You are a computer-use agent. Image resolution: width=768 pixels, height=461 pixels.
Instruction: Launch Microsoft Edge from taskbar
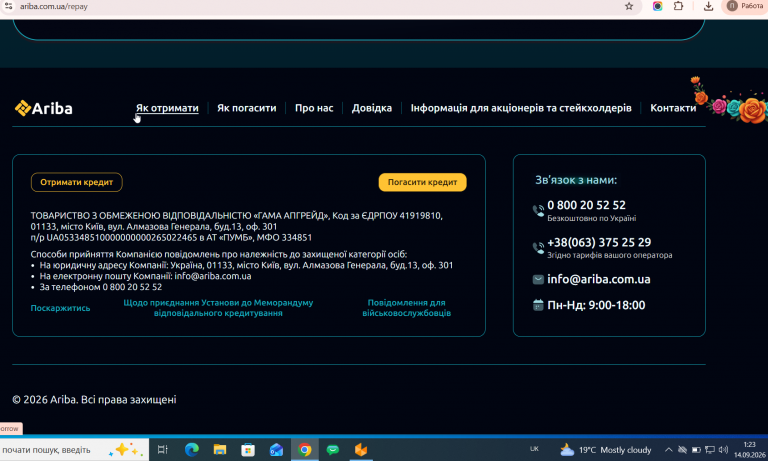[192, 450]
